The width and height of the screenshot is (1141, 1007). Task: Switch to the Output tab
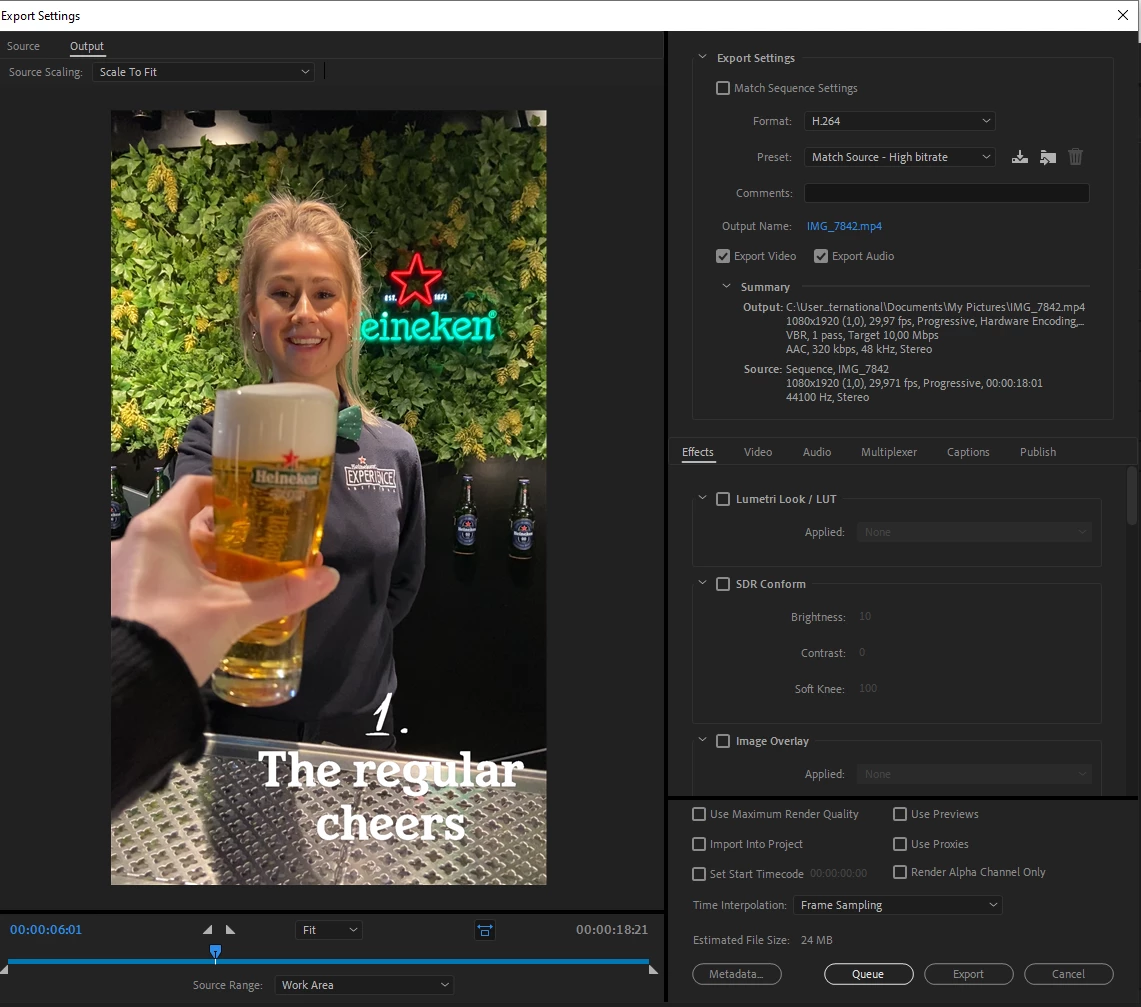pyautogui.click(x=87, y=46)
